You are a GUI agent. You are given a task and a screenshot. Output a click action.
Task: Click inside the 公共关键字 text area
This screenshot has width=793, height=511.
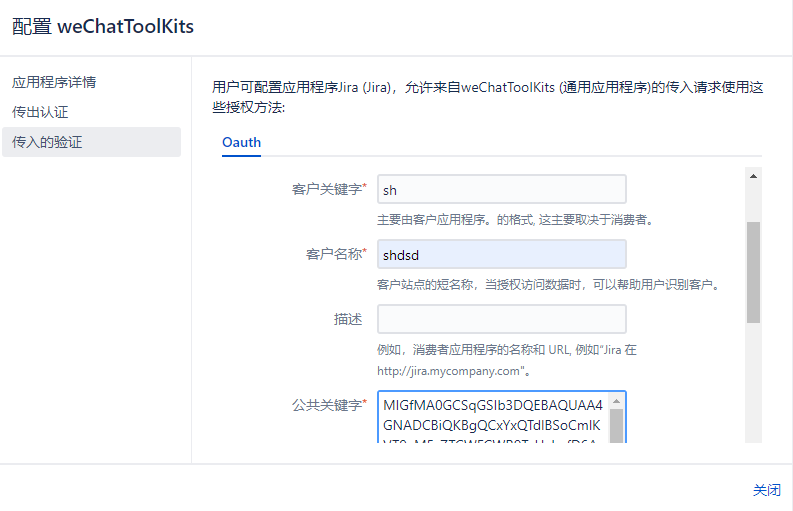(492, 420)
